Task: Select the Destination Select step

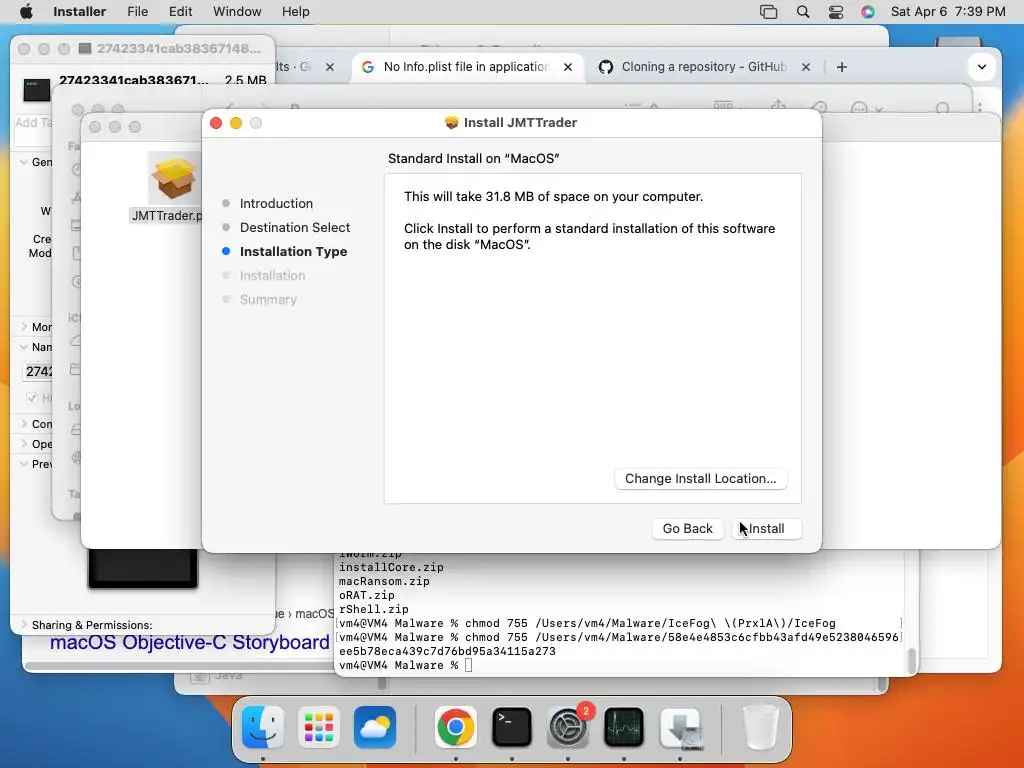Action: click(295, 227)
